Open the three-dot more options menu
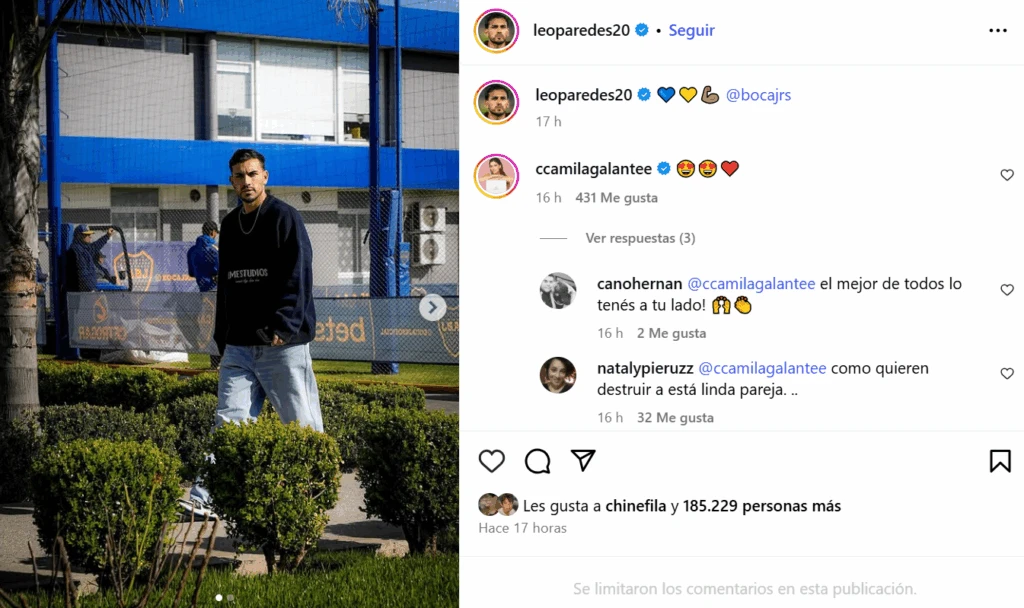The width and height of the screenshot is (1024, 608). point(997,31)
